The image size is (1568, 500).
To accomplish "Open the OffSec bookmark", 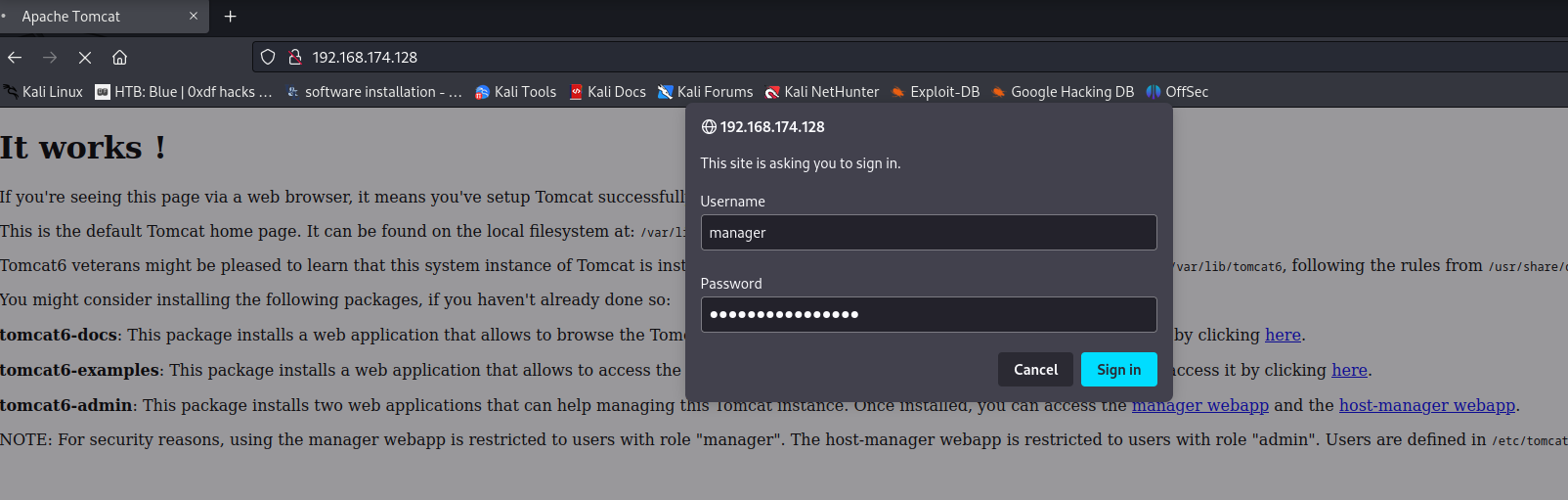I will tap(1177, 92).
